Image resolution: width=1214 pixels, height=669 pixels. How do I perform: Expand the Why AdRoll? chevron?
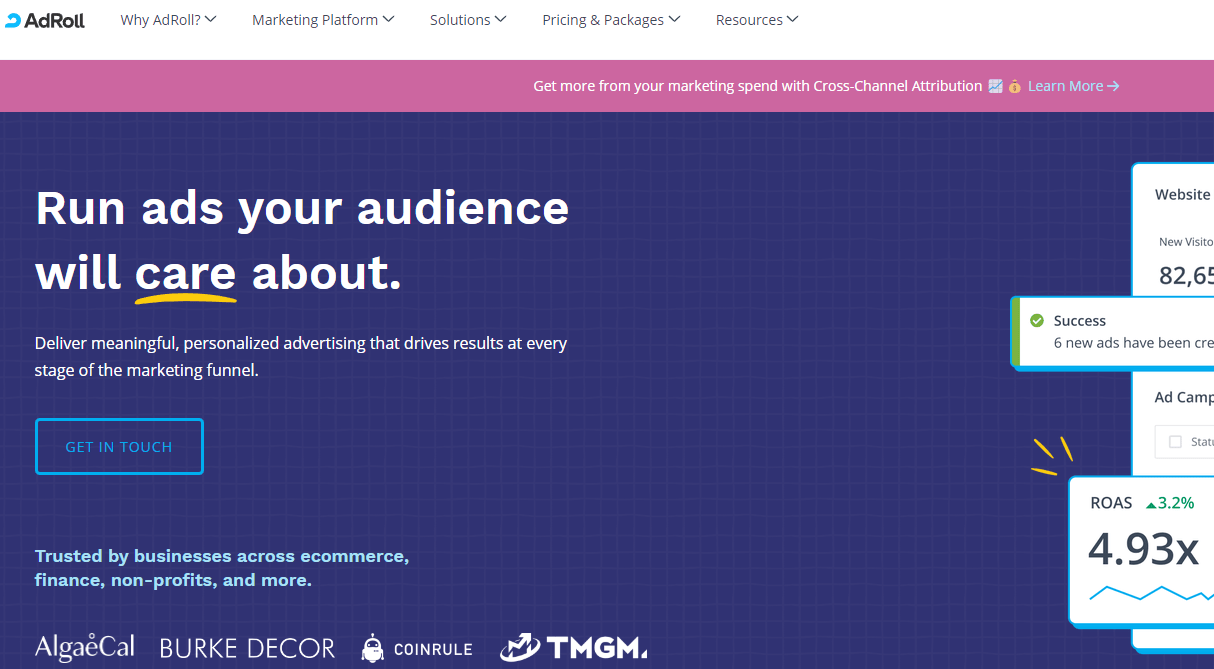tap(211, 19)
